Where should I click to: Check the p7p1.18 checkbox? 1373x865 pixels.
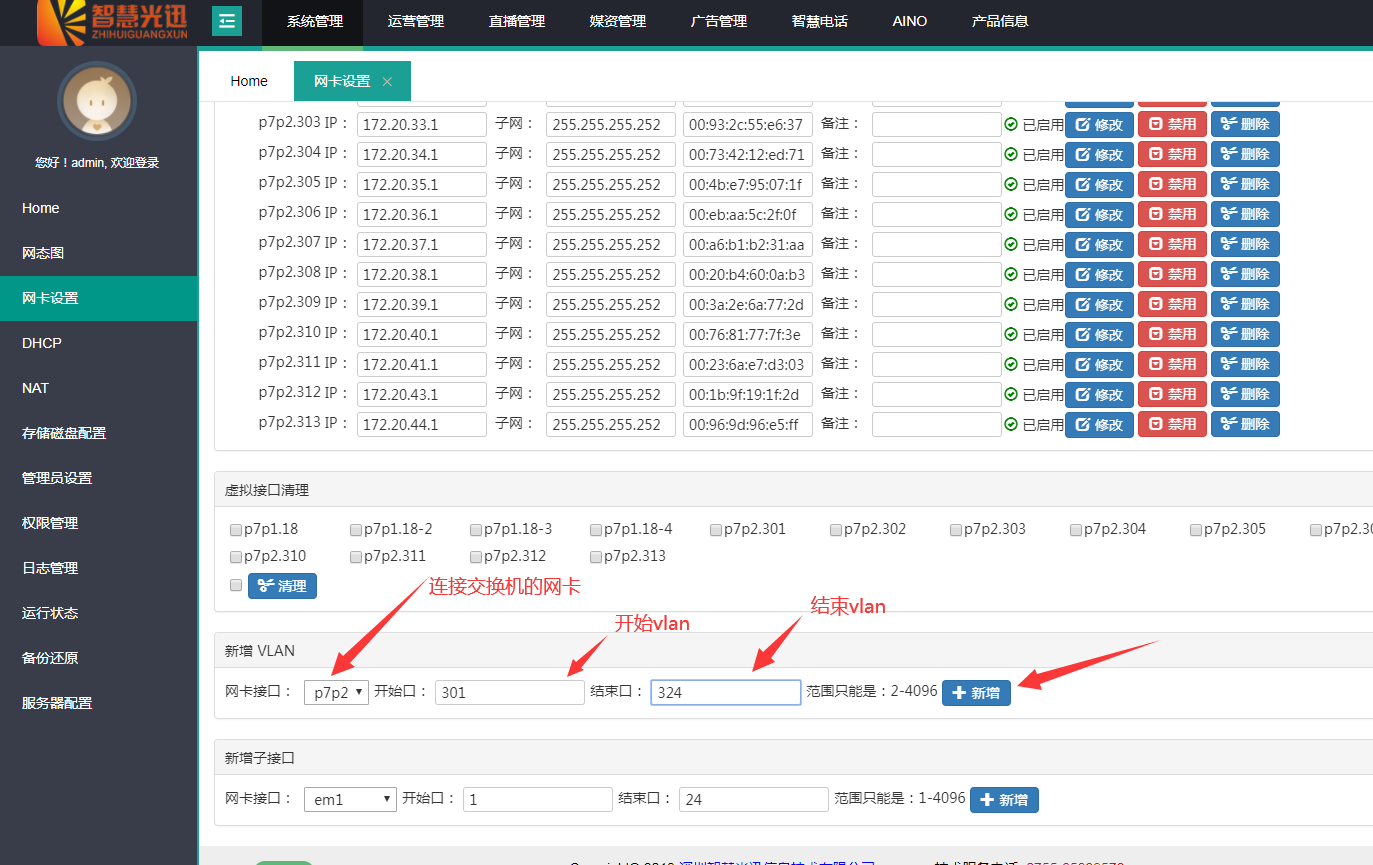coord(236,530)
